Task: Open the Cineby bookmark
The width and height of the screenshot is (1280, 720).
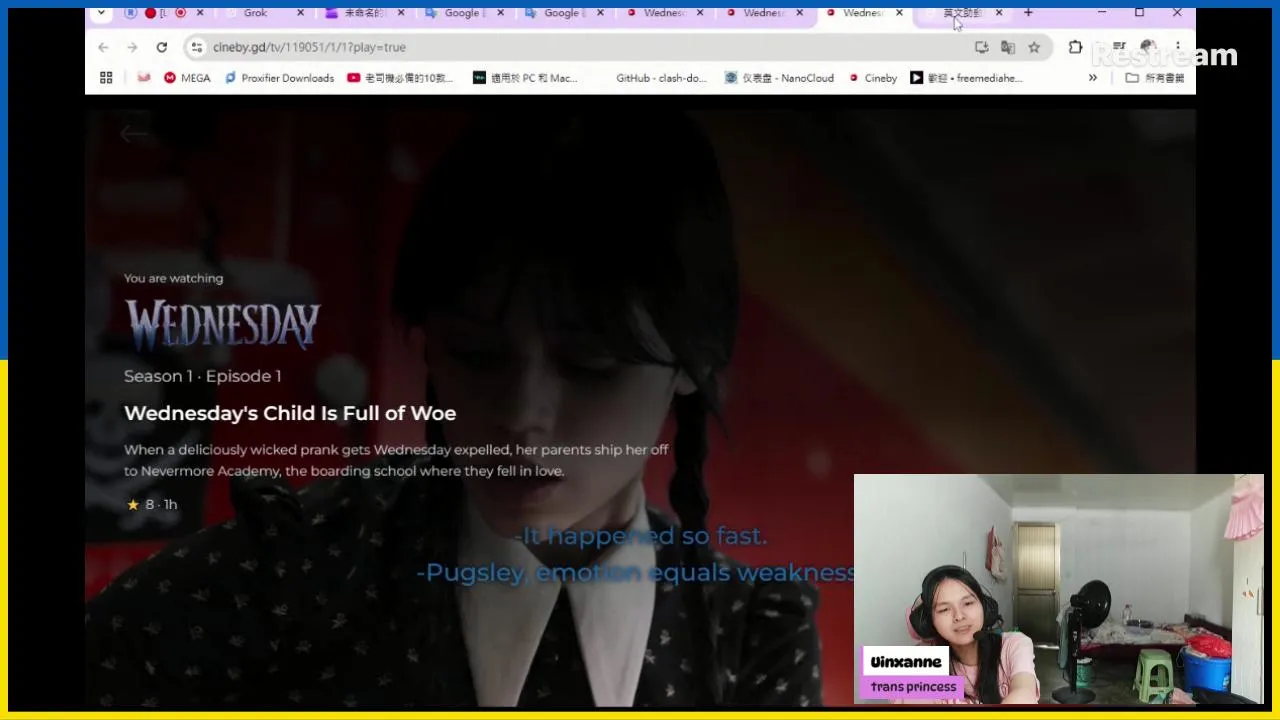Action: (x=873, y=78)
